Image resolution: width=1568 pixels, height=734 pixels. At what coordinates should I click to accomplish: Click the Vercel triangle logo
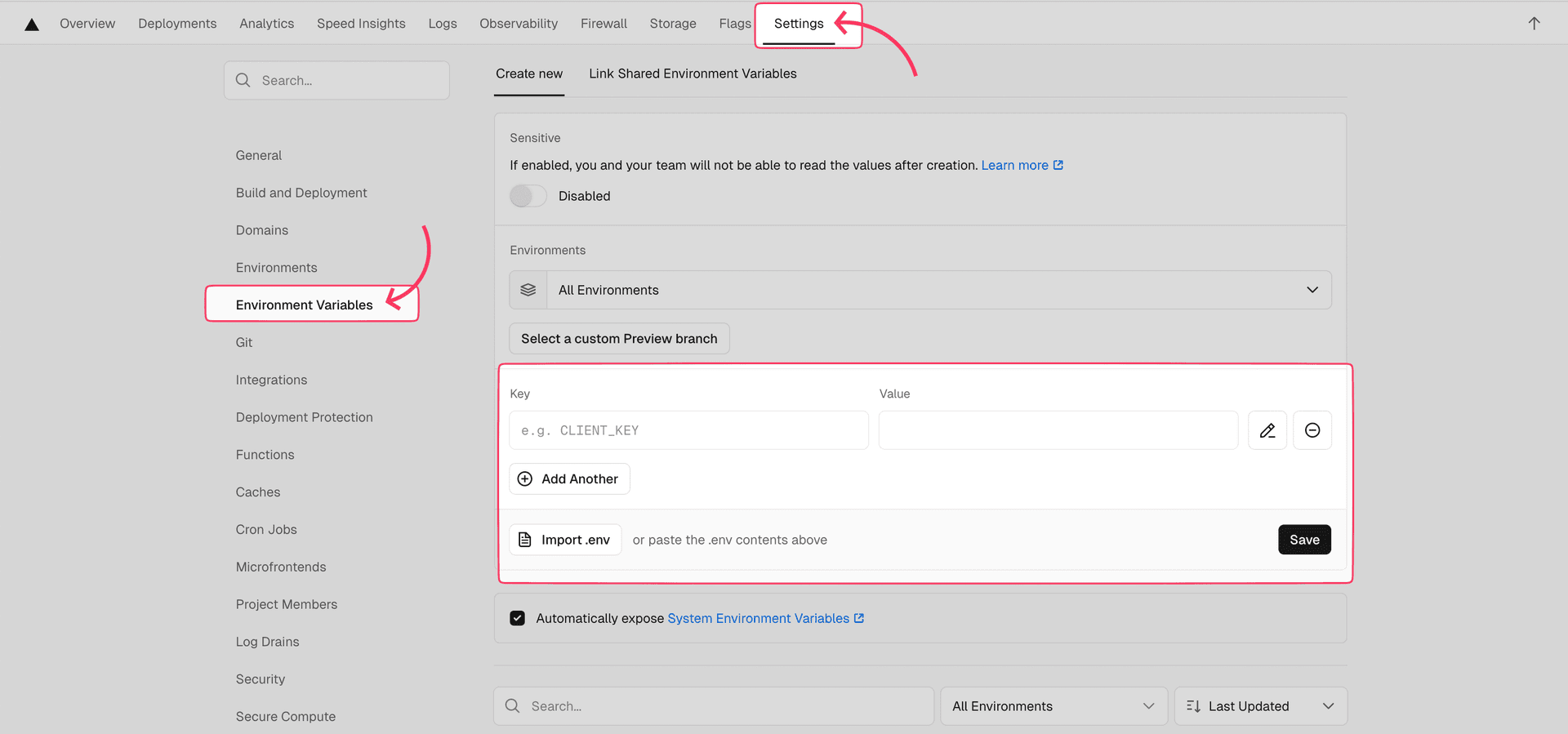coord(32,24)
